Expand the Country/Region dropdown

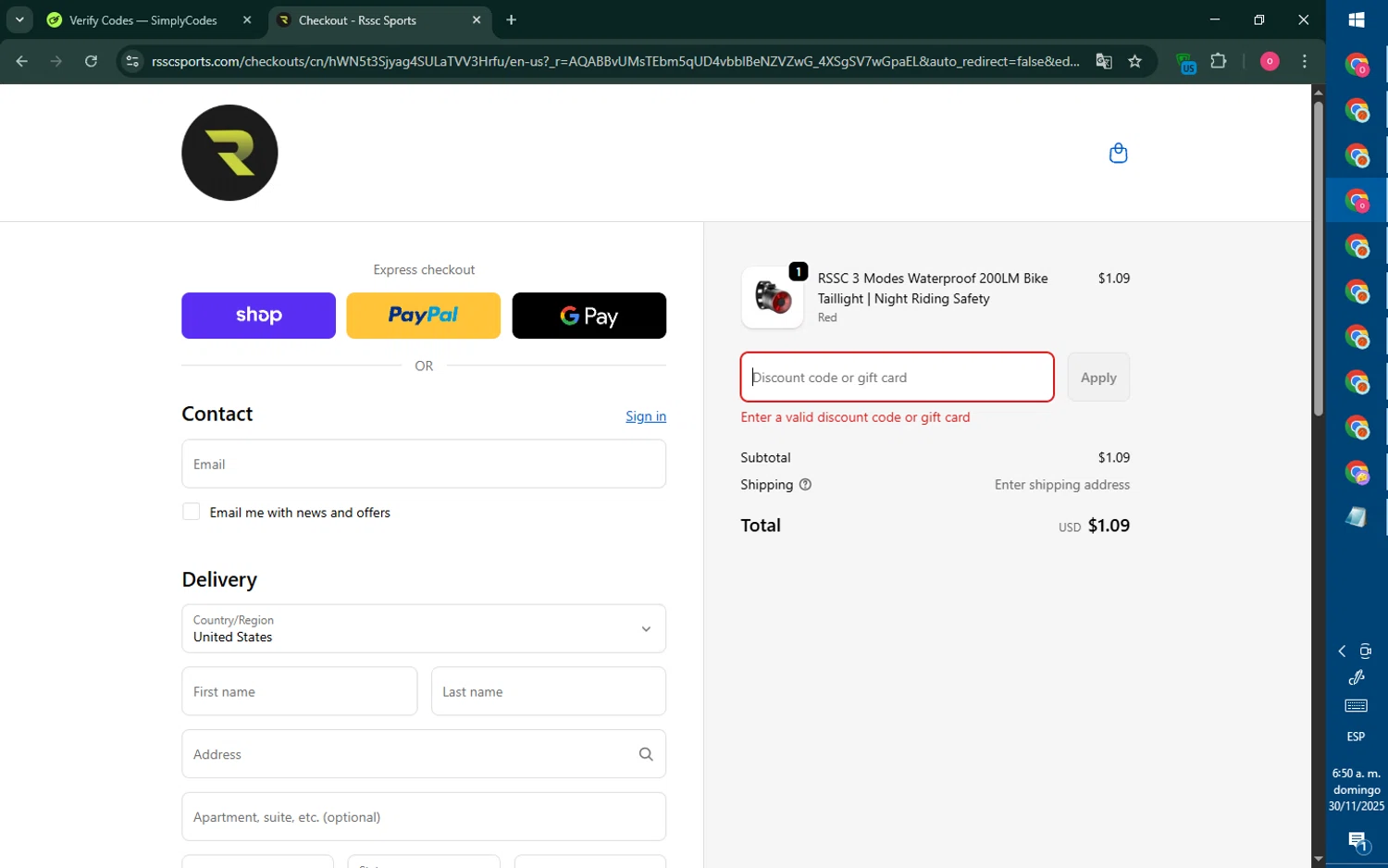tap(424, 628)
